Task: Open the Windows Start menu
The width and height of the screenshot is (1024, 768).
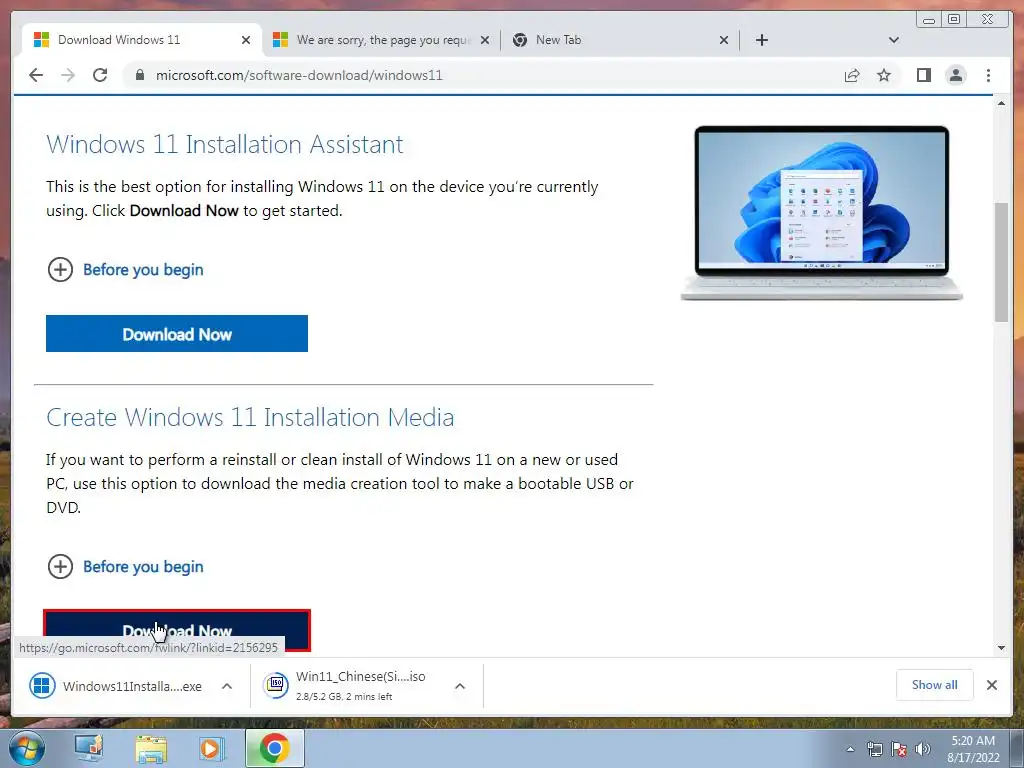Action: (x=26, y=748)
